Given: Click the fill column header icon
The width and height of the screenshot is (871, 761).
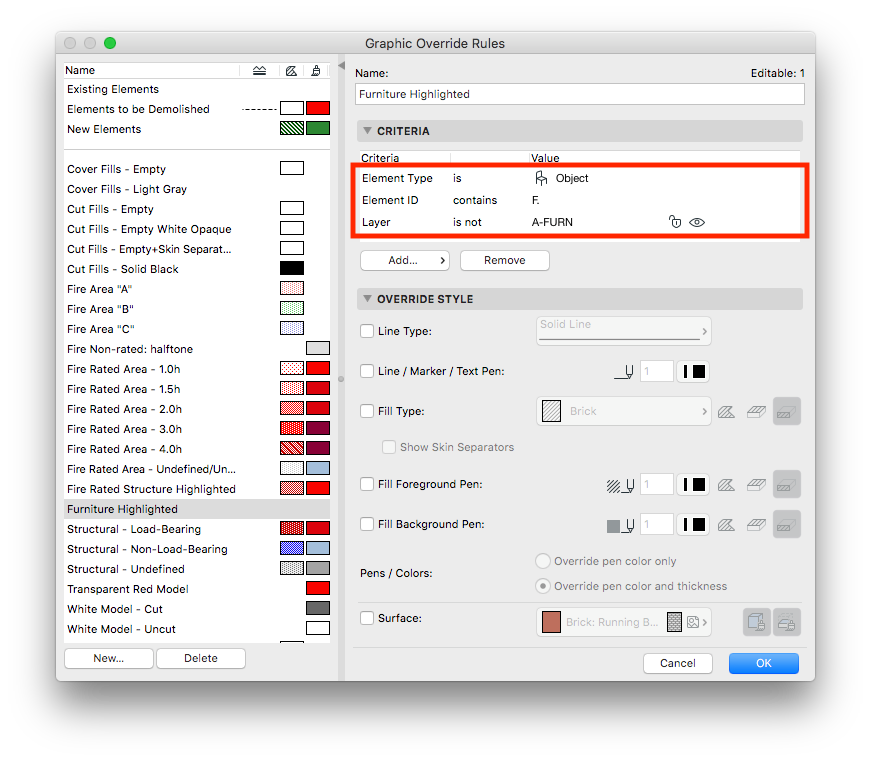Looking at the screenshot, I should point(291,71).
